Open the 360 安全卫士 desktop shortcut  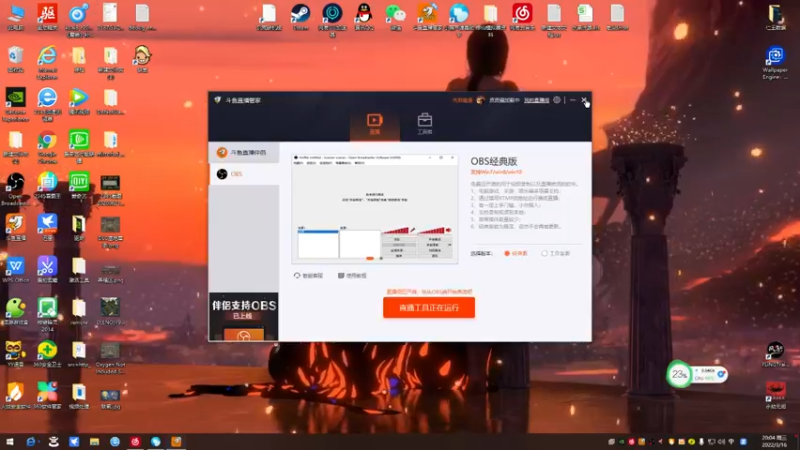pos(47,354)
